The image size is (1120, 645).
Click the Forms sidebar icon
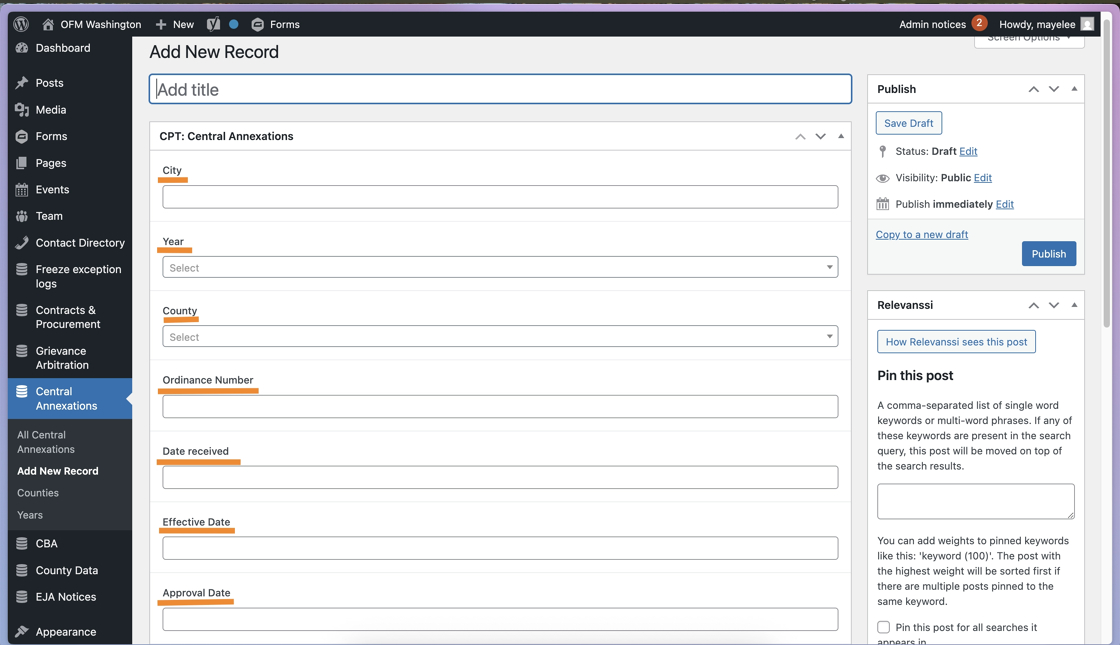[21, 136]
